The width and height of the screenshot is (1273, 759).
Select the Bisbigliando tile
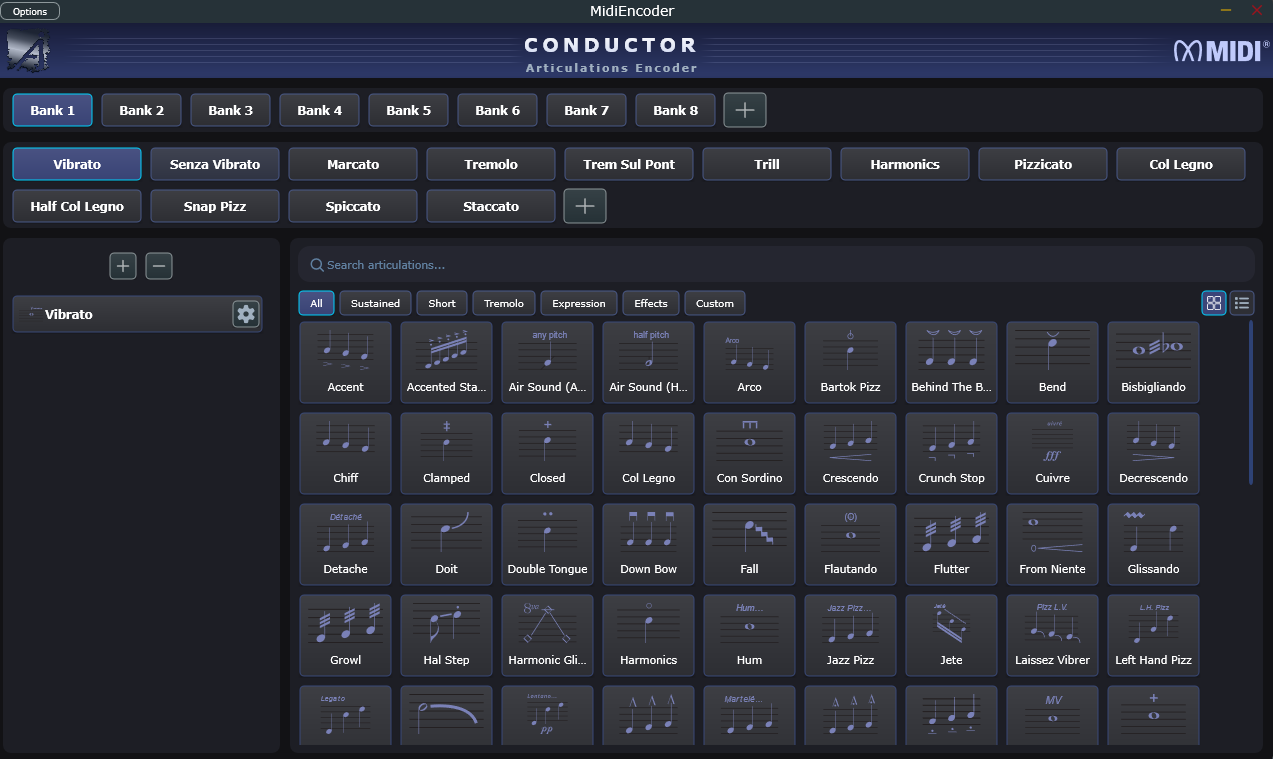[x=1153, y=362]
